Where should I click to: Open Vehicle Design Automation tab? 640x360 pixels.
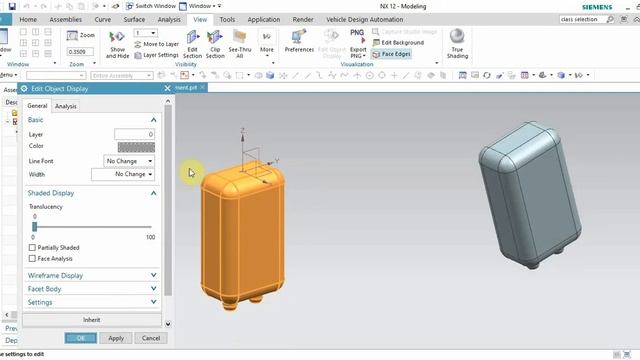click(x=364, y=19)
